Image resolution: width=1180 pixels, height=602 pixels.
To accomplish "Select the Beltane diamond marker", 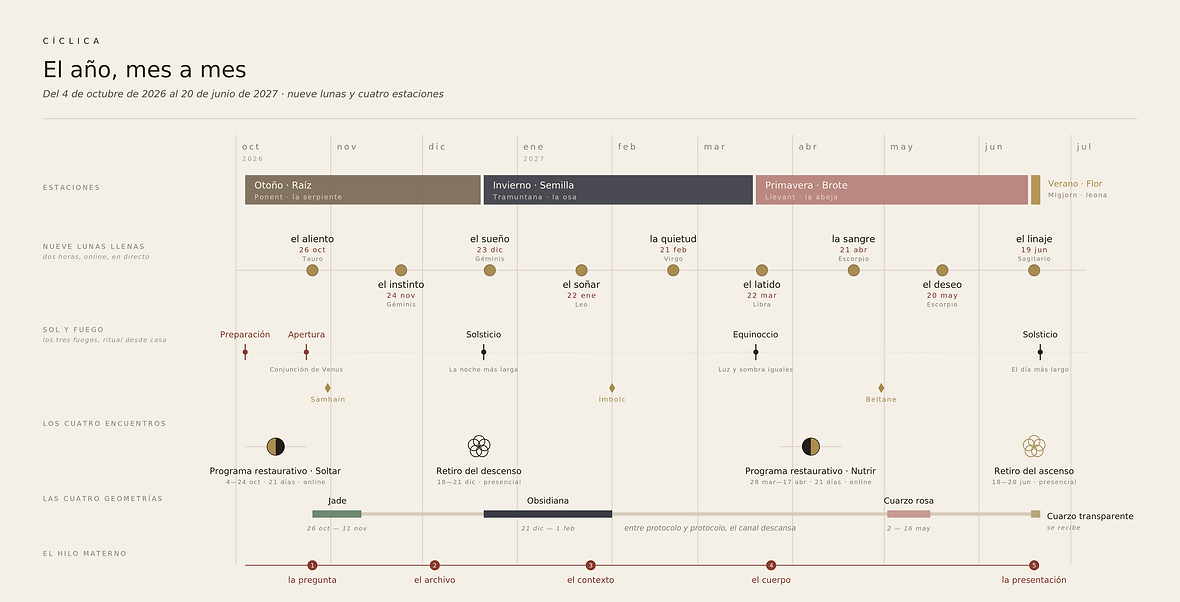I will click(x=881, y=388).
